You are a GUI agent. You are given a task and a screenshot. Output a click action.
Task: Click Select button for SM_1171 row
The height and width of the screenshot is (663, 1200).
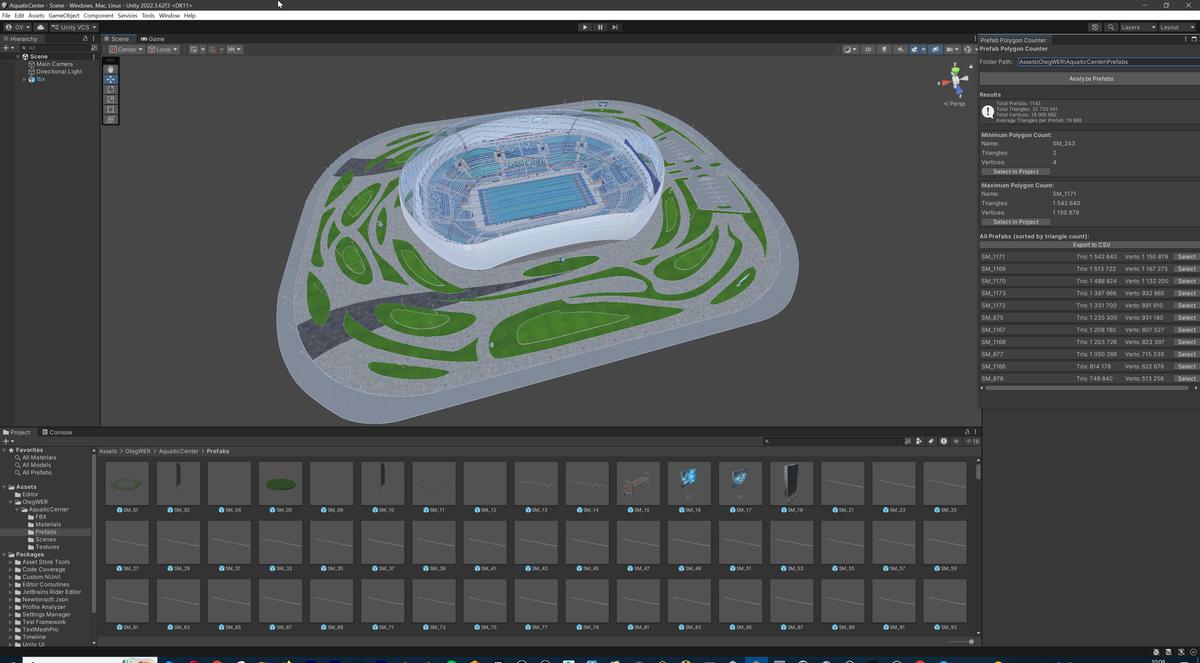1186,257
